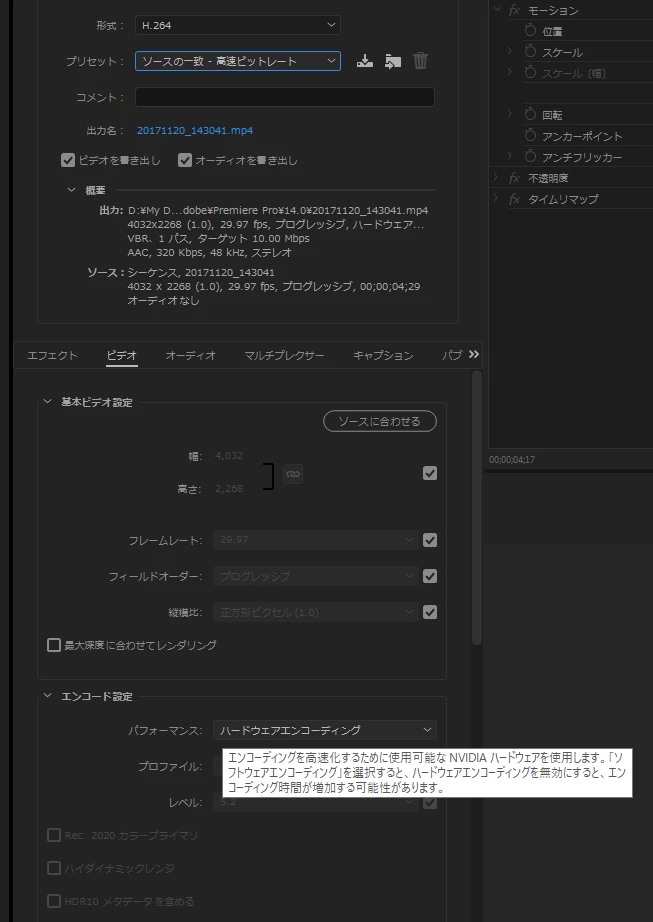653x922 pixels.
Task: Toggle stopwatch for アンカーポイント property
Action: pyautogui.click(x=530, y=135)
